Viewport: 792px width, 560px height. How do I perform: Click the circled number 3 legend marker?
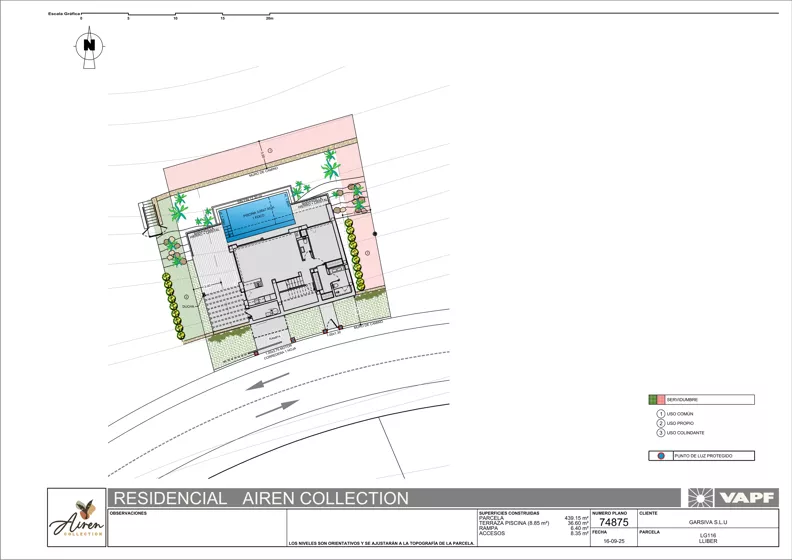click(660, 433)
